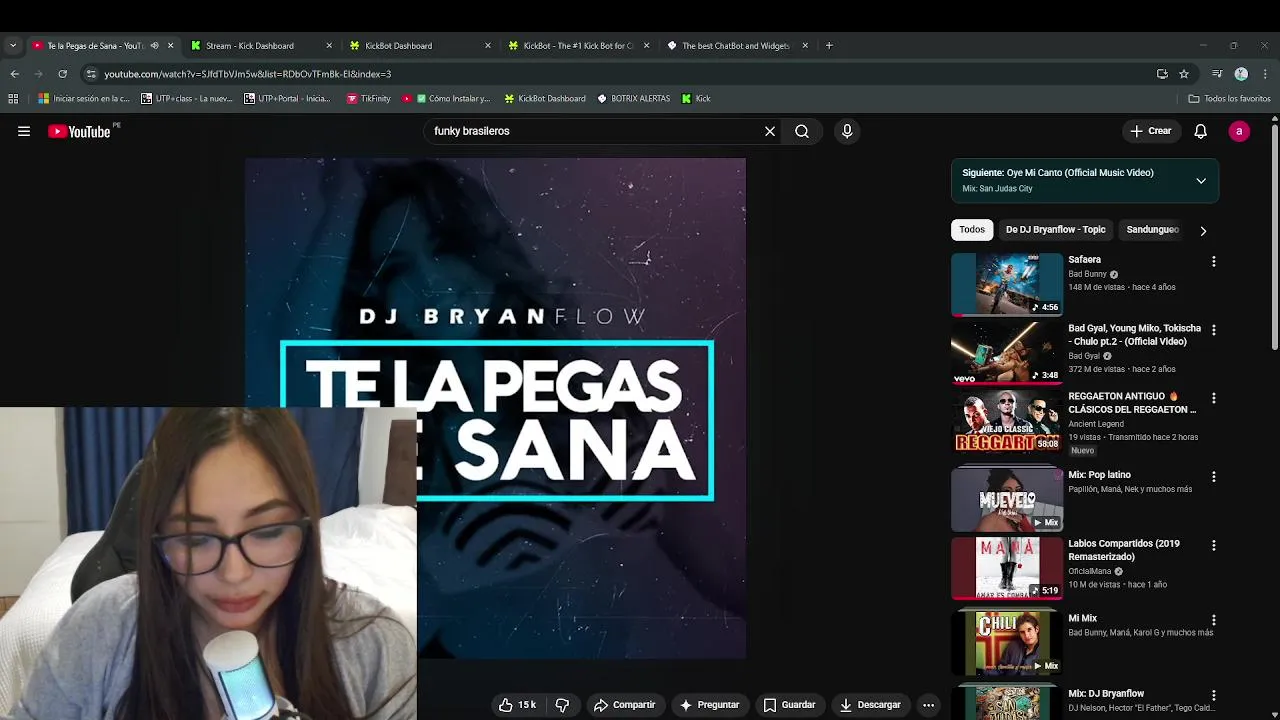Click the address bar URL
The image size is (1280, 720).
[247, 74]
